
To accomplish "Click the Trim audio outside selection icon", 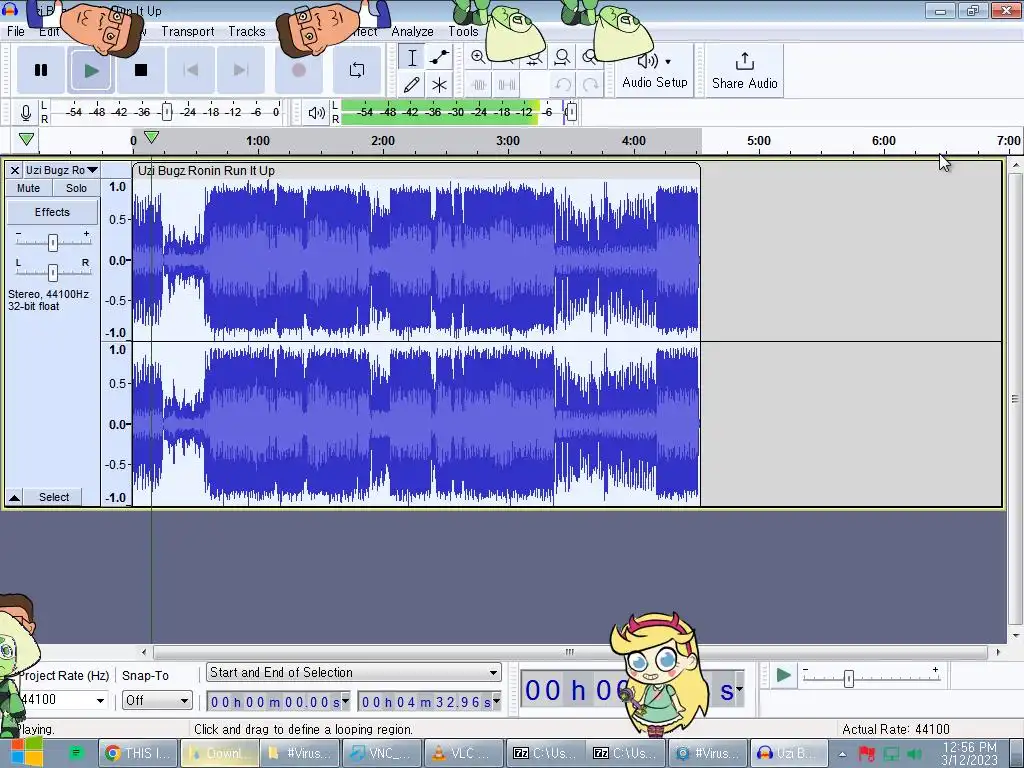I will pos(479,85).
